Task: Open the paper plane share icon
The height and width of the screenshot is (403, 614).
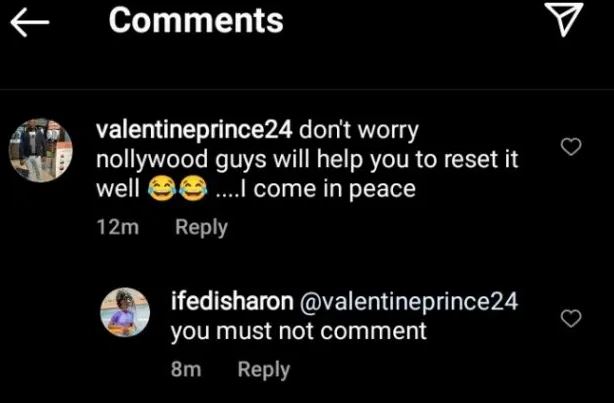Action: click(x=567, y=22)
